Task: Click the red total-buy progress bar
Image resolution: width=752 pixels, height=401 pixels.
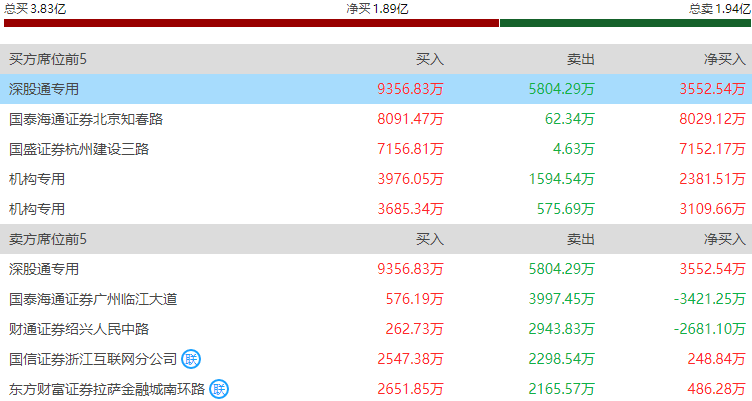Action: [251, 23]
